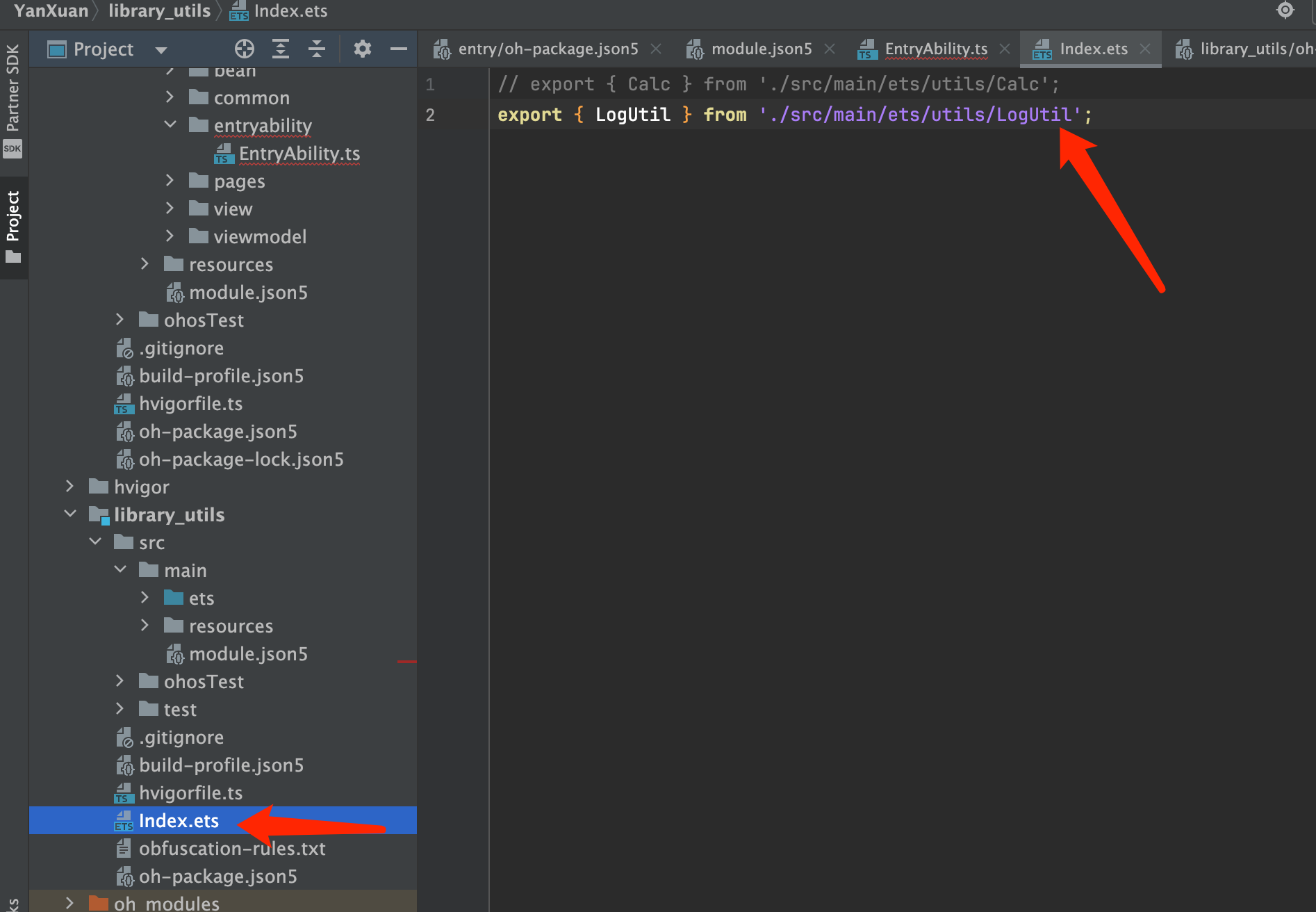This screenshot has height=912, width=1316.
Task: Collapse the entryability folder
Action: coord(170,125)
